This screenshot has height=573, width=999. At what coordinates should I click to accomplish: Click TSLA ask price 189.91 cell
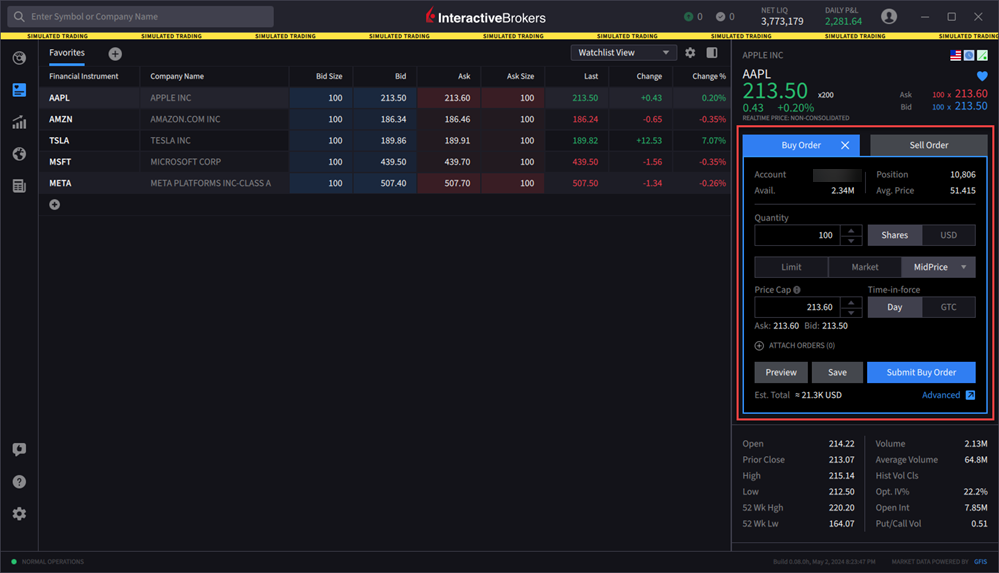pos(449,140)
